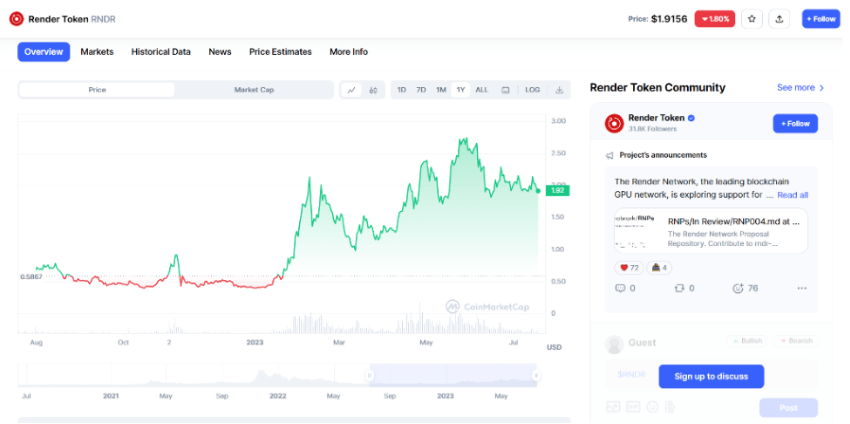Follow Render Token in community card
The height and width of the screenshot is (424, 850).
click(x=795, y=124)
